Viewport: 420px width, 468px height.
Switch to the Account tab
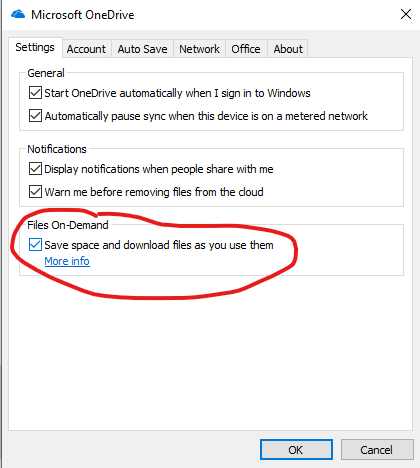pyautogui.click(x=86, y=49)
